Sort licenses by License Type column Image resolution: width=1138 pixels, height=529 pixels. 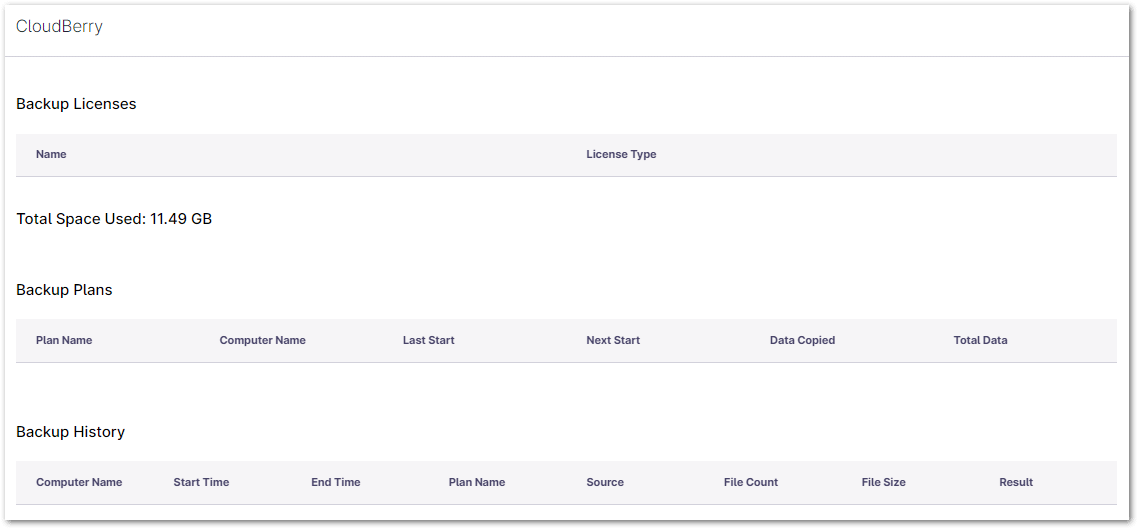tap(621, 155)
